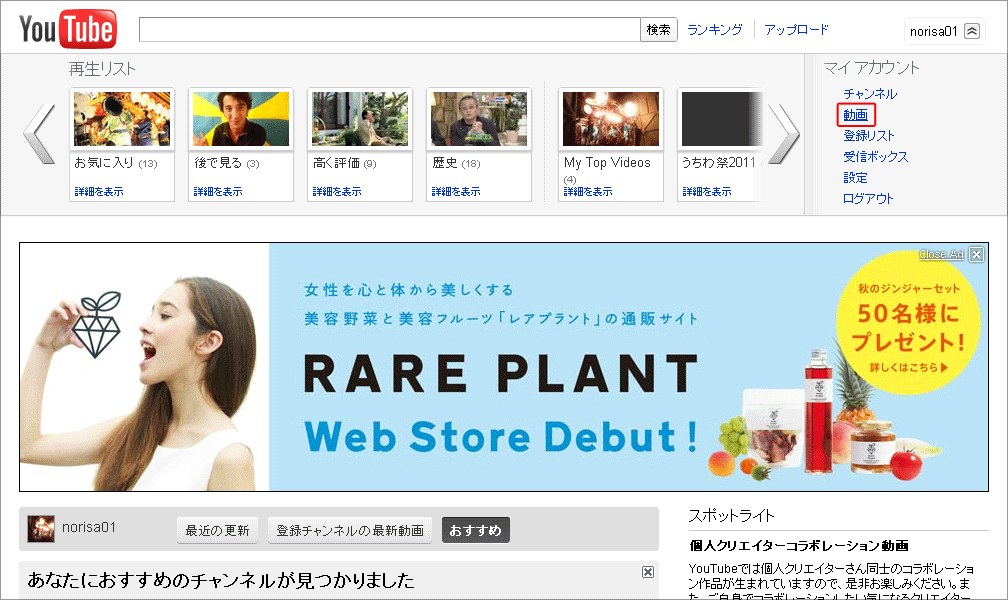The height and width of the screenshot is (600, 1008).
Task: Click the Close Ad text link
Action: click(941, 254)
